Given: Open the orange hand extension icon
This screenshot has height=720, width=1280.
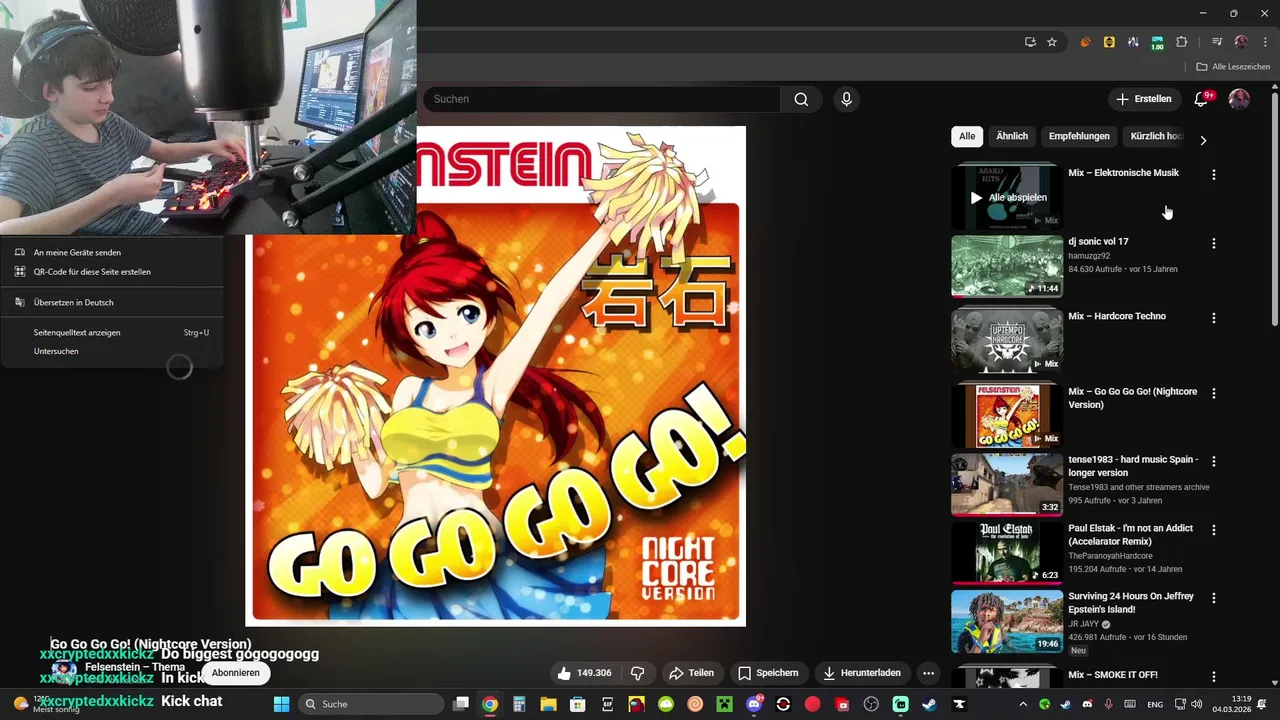Looking at the screenshot, I should point(1085,42).
